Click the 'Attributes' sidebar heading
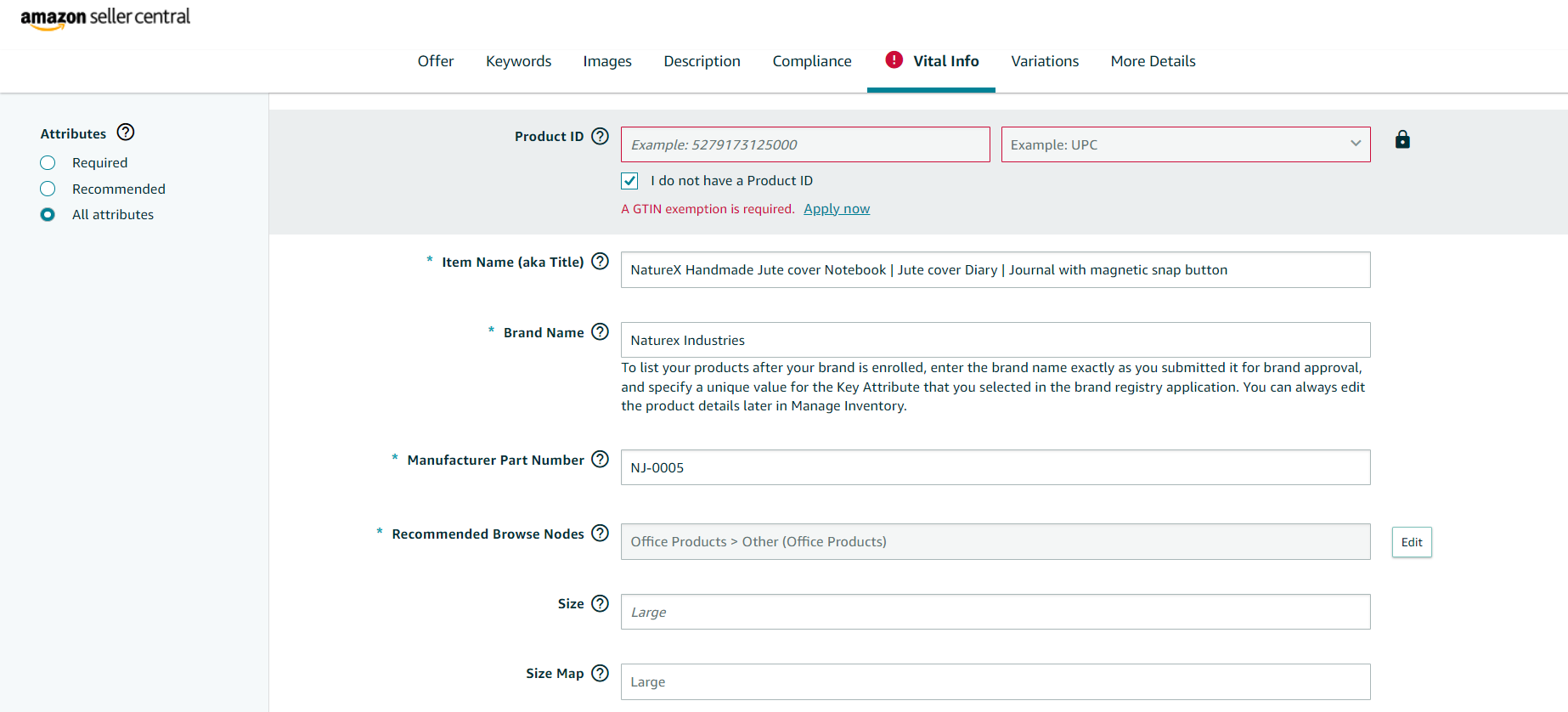The image size is (1568, 712). coord(73,133)
